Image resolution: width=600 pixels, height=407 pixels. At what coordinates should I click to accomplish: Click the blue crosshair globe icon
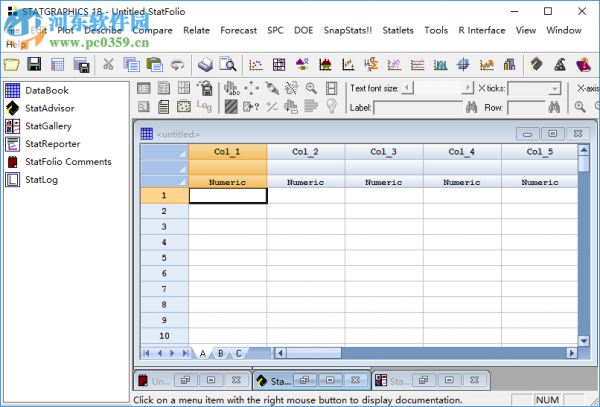pos(463,64)
